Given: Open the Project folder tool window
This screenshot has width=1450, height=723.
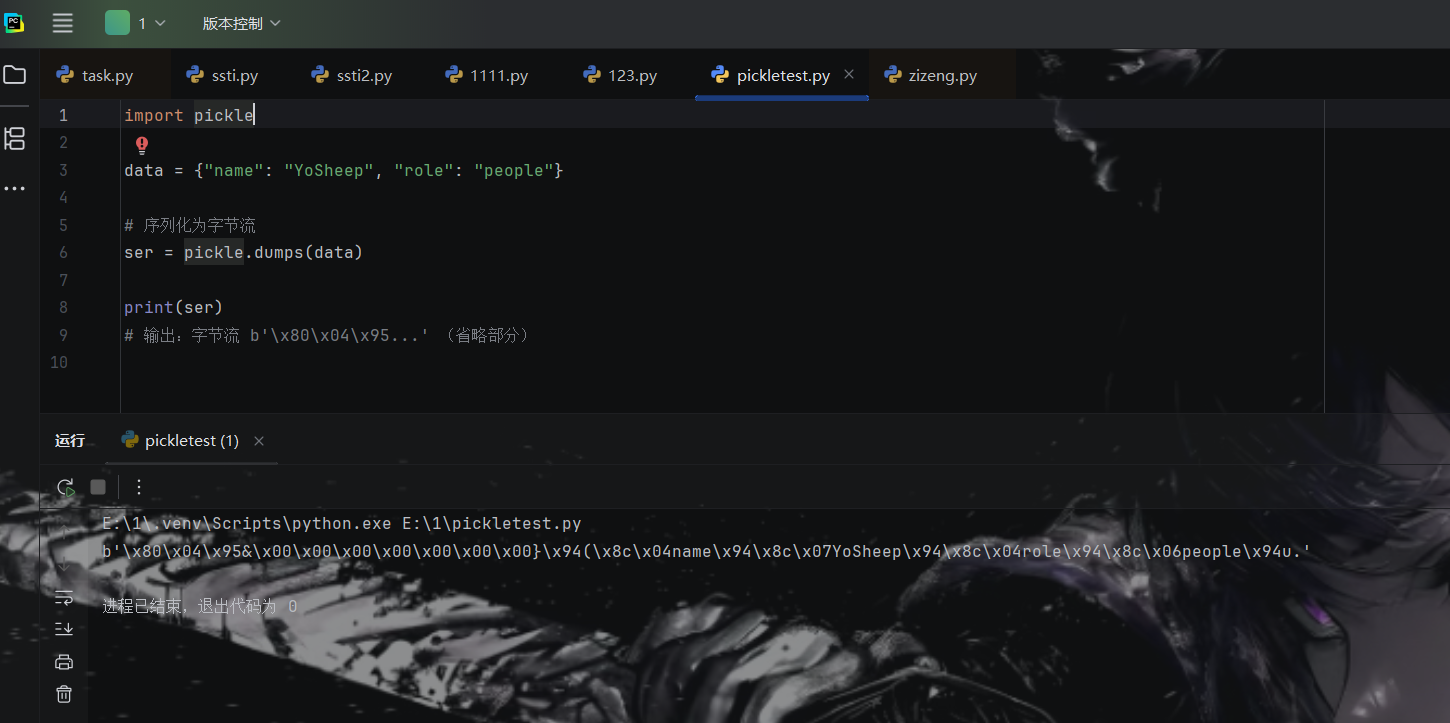Looking at the screenshot, I should tap(15, 75).
